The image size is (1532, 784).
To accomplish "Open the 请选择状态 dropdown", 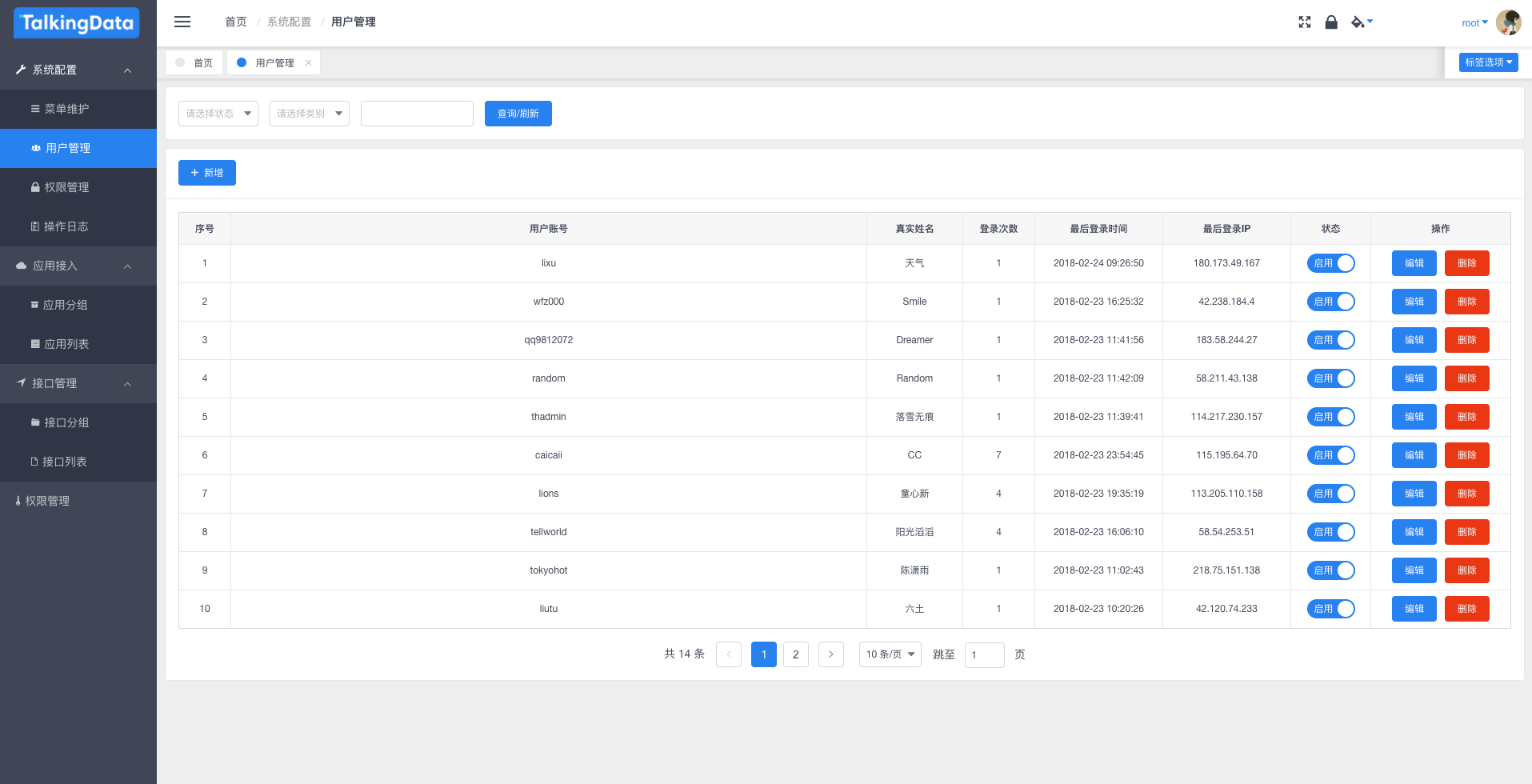I will coord(218,114).
